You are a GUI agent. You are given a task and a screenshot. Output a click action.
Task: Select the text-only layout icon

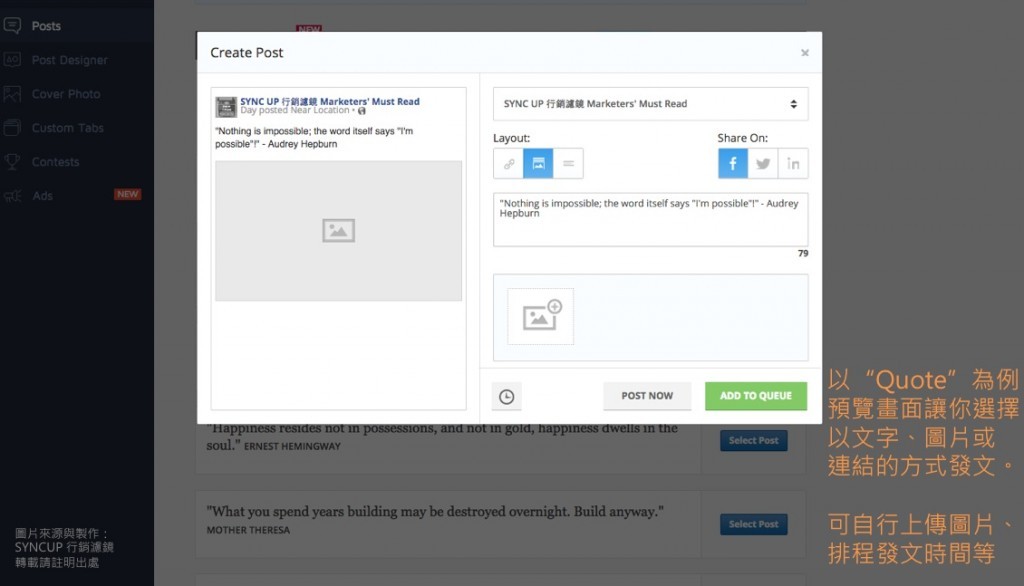568,164
